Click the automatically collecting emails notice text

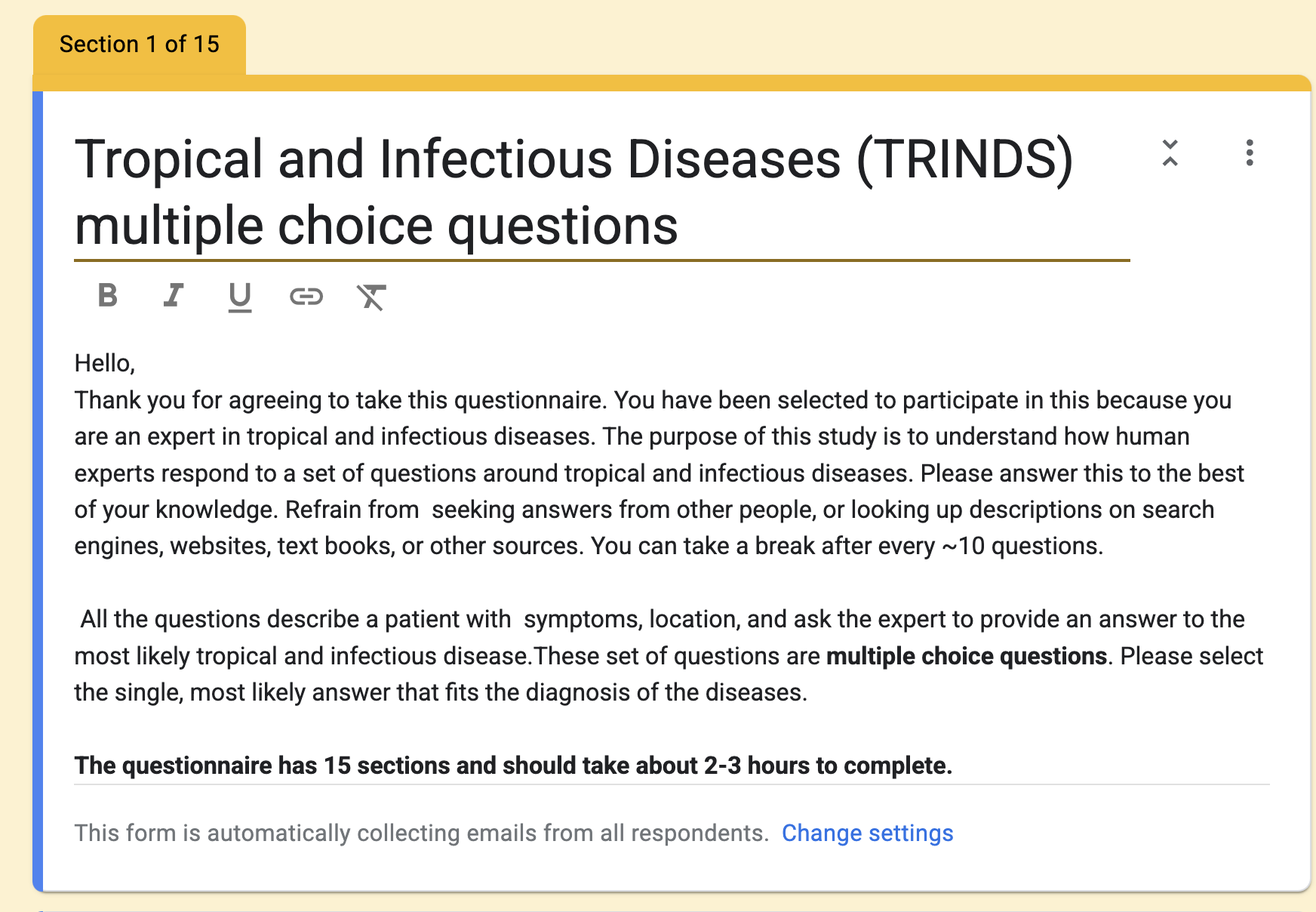421,833
